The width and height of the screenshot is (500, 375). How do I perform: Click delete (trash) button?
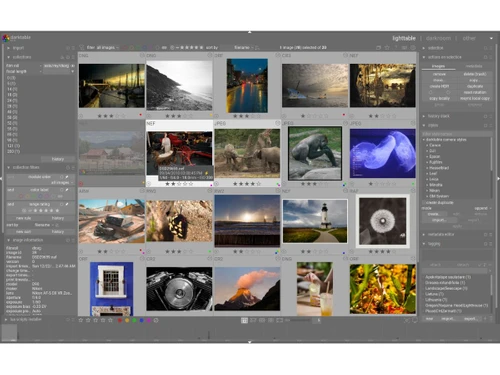475,74
